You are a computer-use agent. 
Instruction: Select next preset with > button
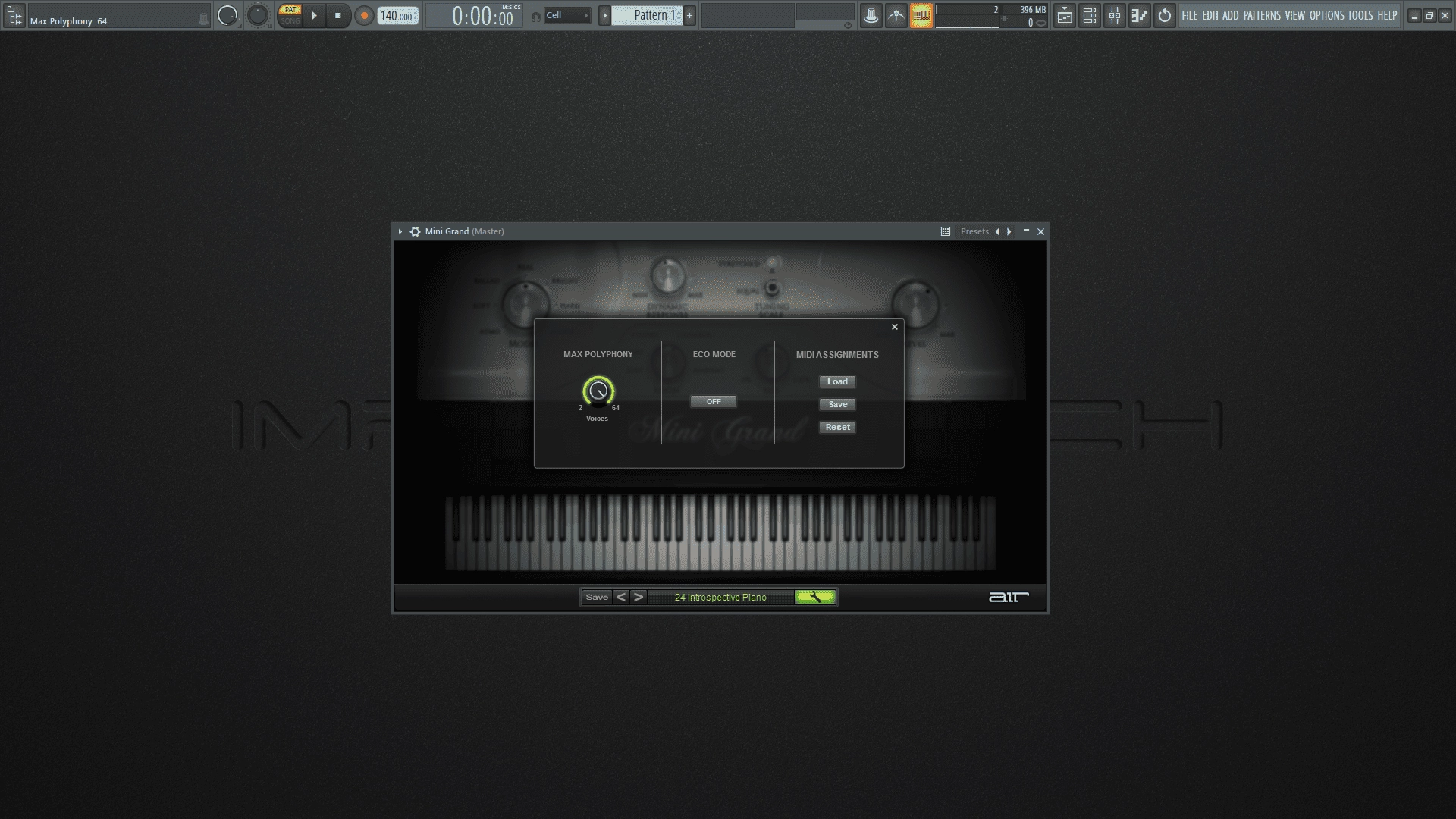(639, 597)
